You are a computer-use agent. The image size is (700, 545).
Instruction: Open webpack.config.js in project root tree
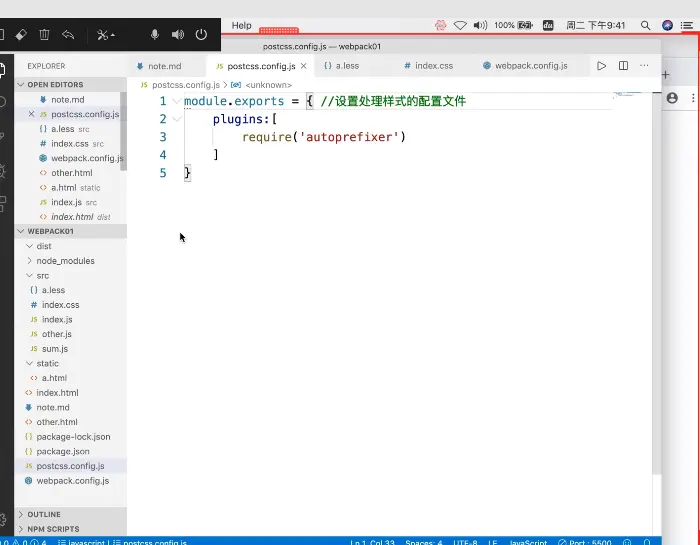point(71,481)
